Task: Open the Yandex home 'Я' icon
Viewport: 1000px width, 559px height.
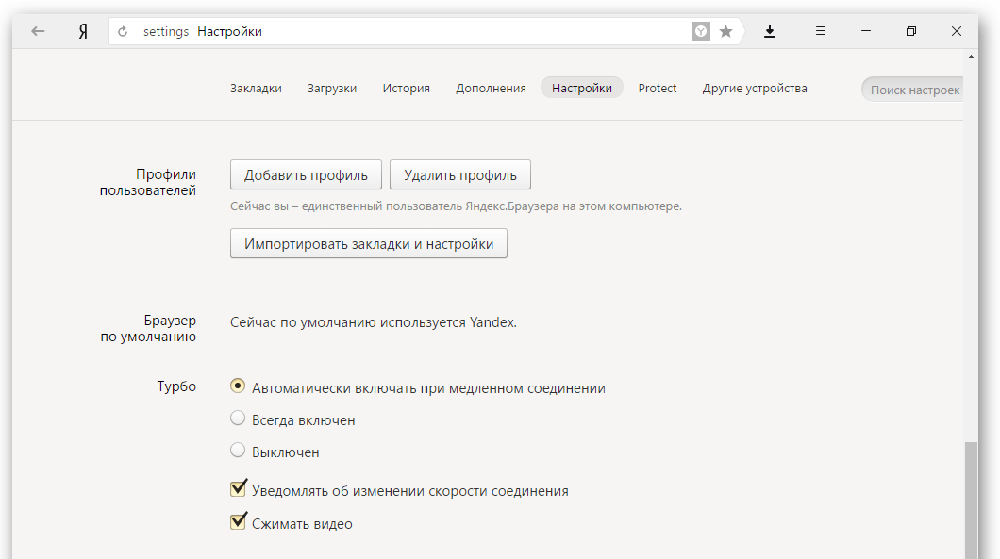Action: (x=83, y=31)
